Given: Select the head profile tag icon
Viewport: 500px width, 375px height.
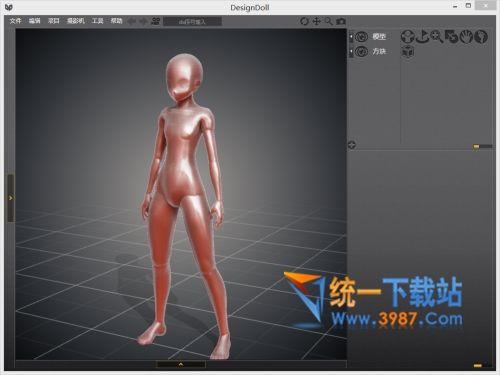Looking at the screenshot, I should tap(481, 37).
